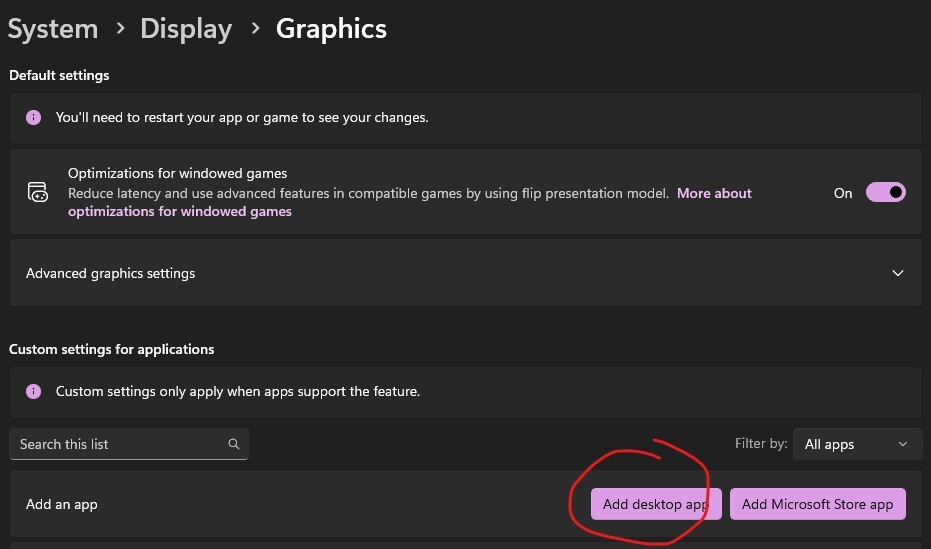The image size is (931, 549).
Task: Open More about optimizations for windowed games link
Action: [714, 193]
